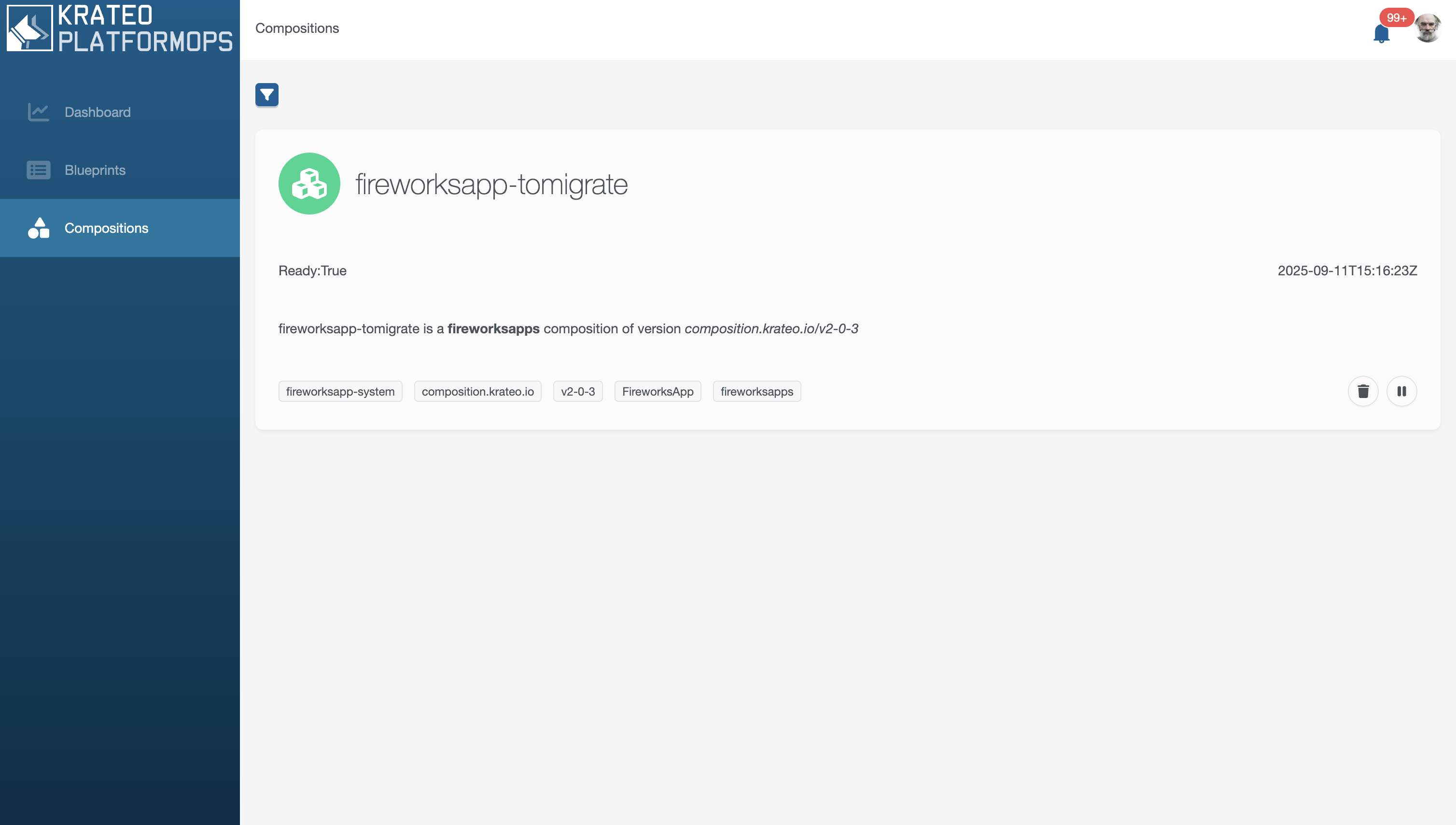Image resolution: width=1456 pixels, height=825 pixels.
Task: Click the 99+ notification badge
Action: click(x=1396, y=17)
